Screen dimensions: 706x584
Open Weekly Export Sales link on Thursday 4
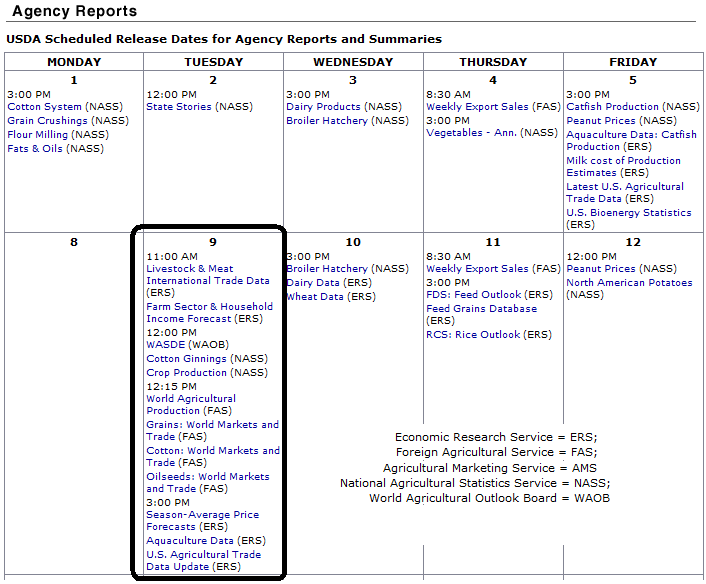click(x=477, y=107)
